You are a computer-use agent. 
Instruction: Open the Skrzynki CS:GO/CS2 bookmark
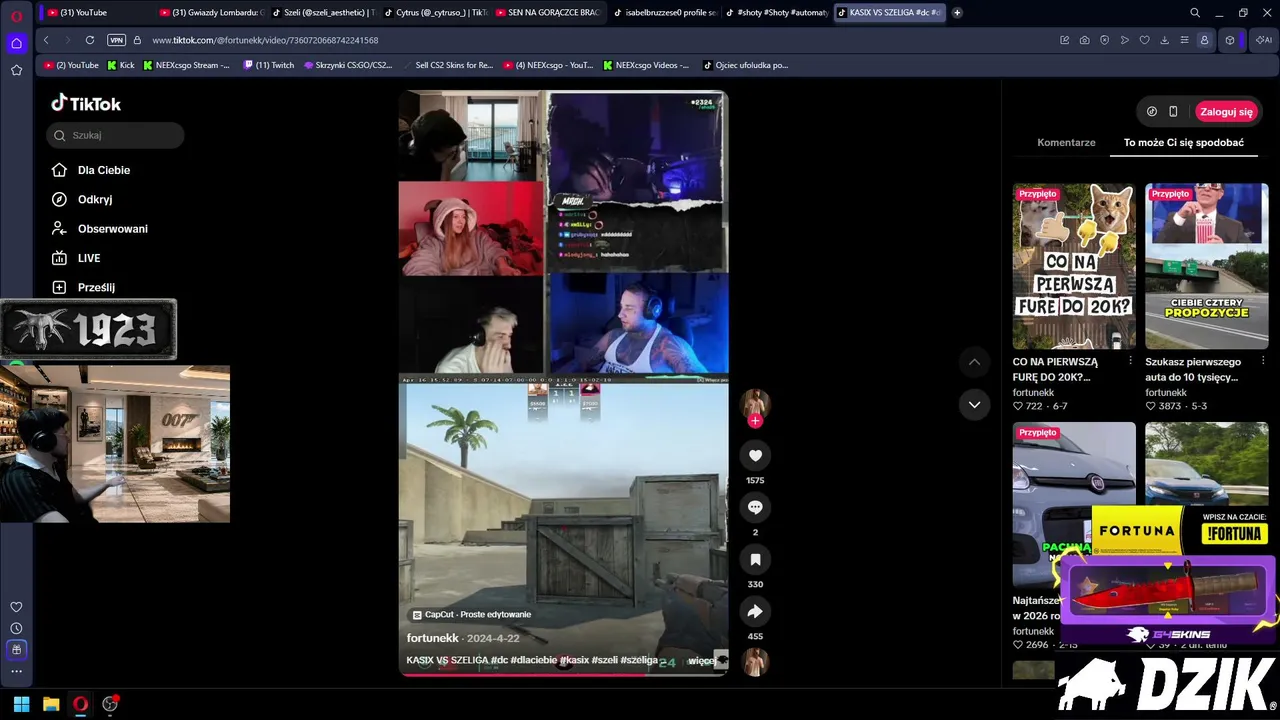click(348, 65)
